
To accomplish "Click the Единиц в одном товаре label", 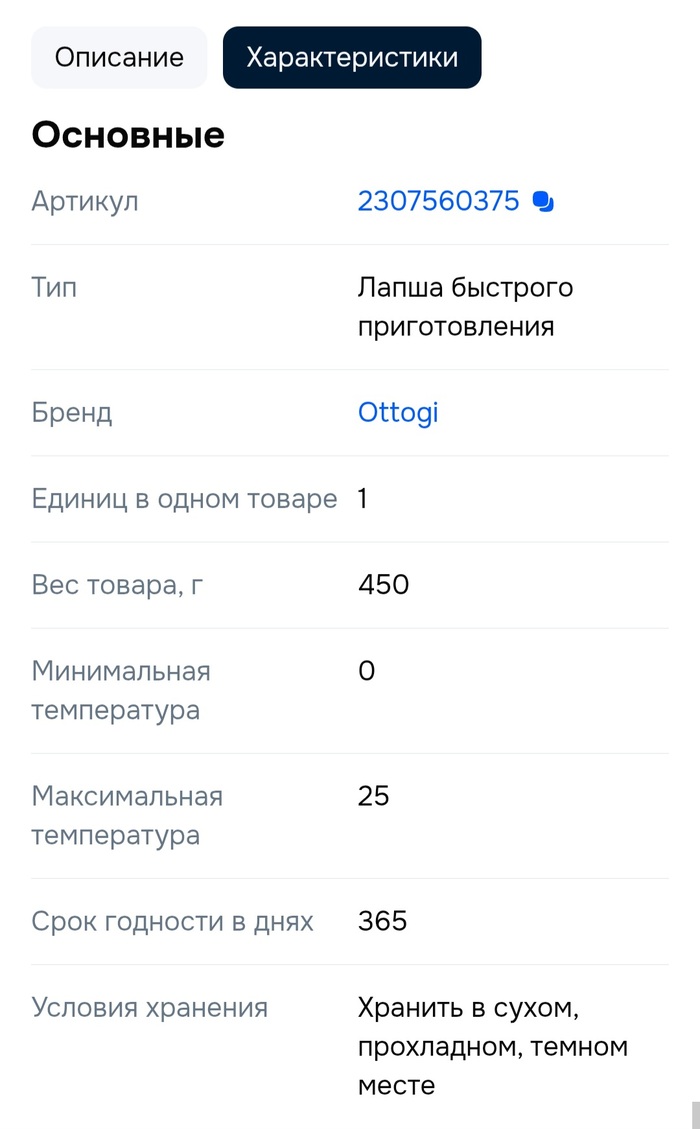I will tap(184, 498).
